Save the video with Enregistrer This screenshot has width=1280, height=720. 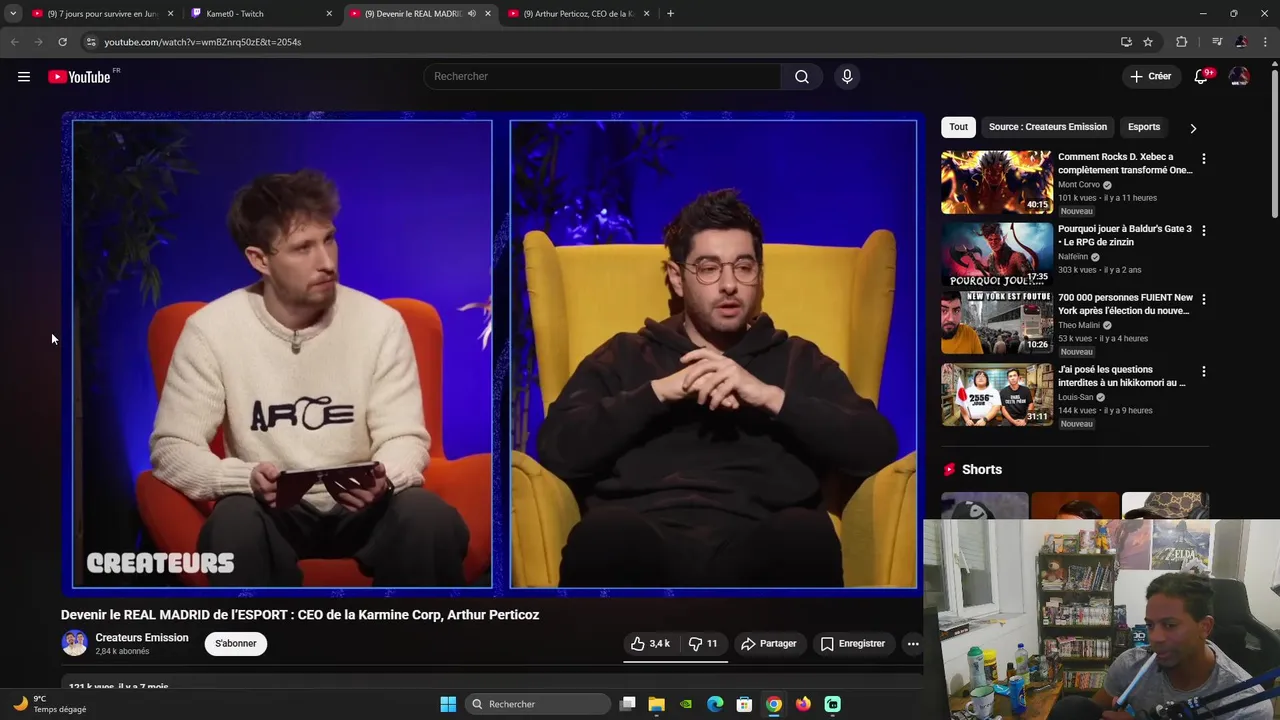coord(853,644)
